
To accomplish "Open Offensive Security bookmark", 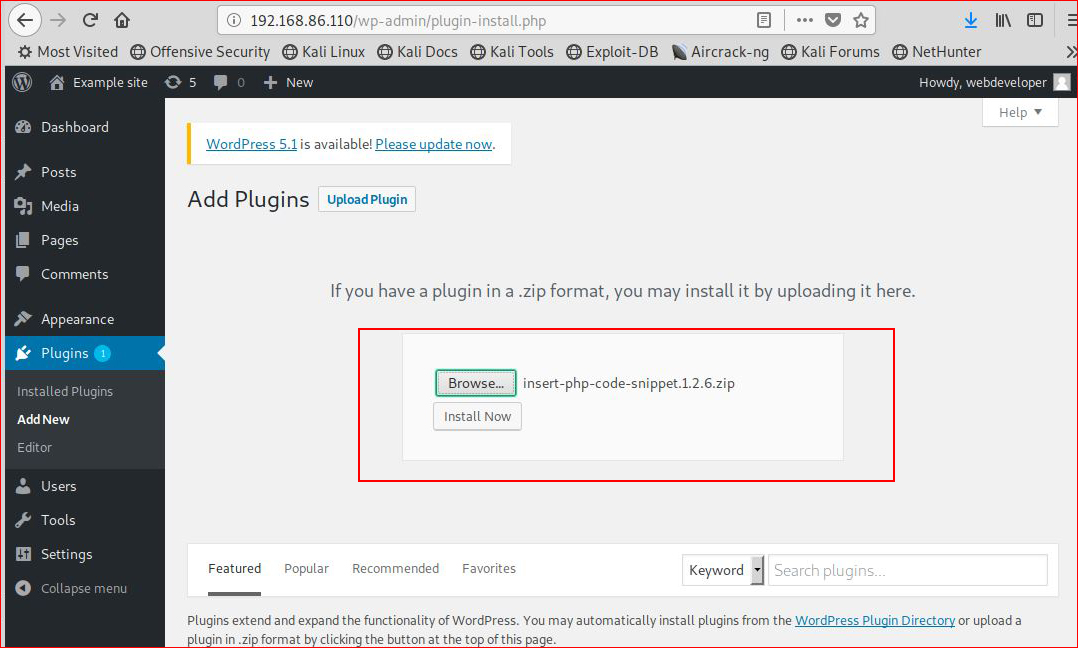I will [x=200, y=52].
